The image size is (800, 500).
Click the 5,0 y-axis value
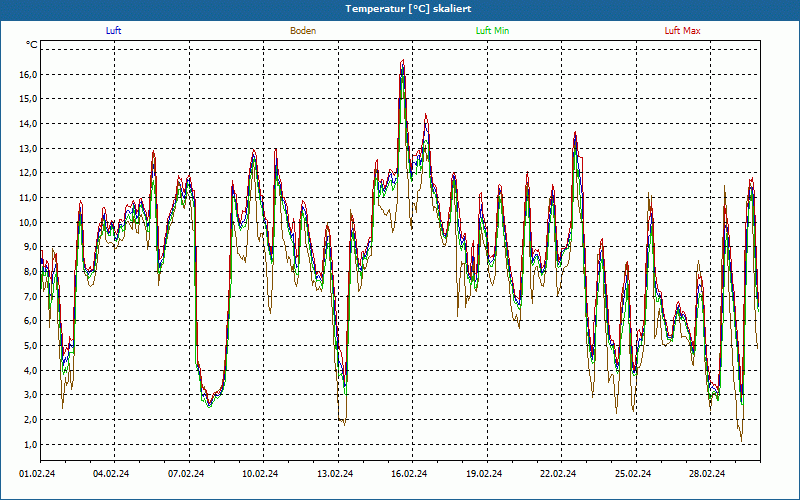(30, 345)
